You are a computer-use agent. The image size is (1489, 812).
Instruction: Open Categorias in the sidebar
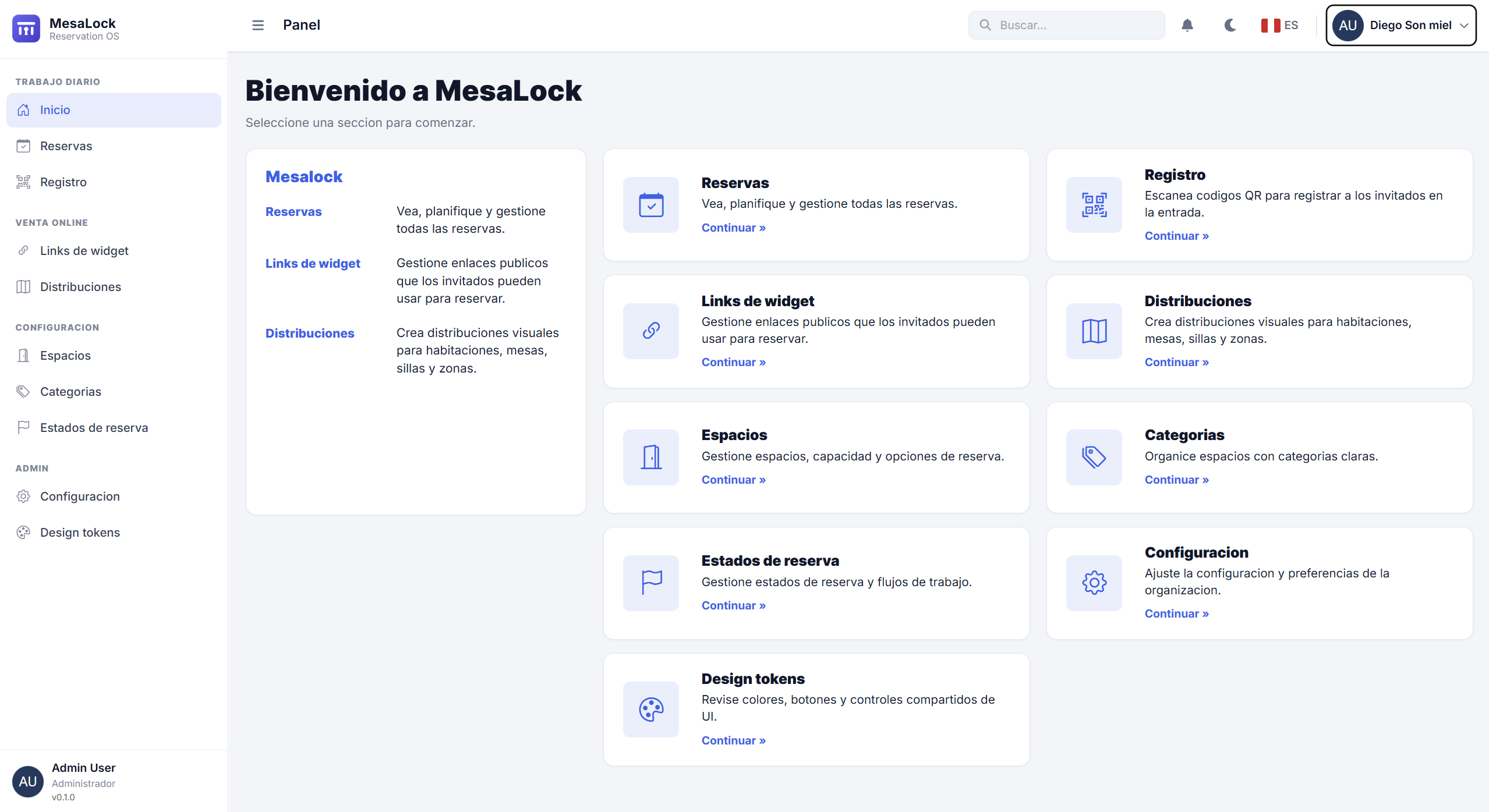114,392
